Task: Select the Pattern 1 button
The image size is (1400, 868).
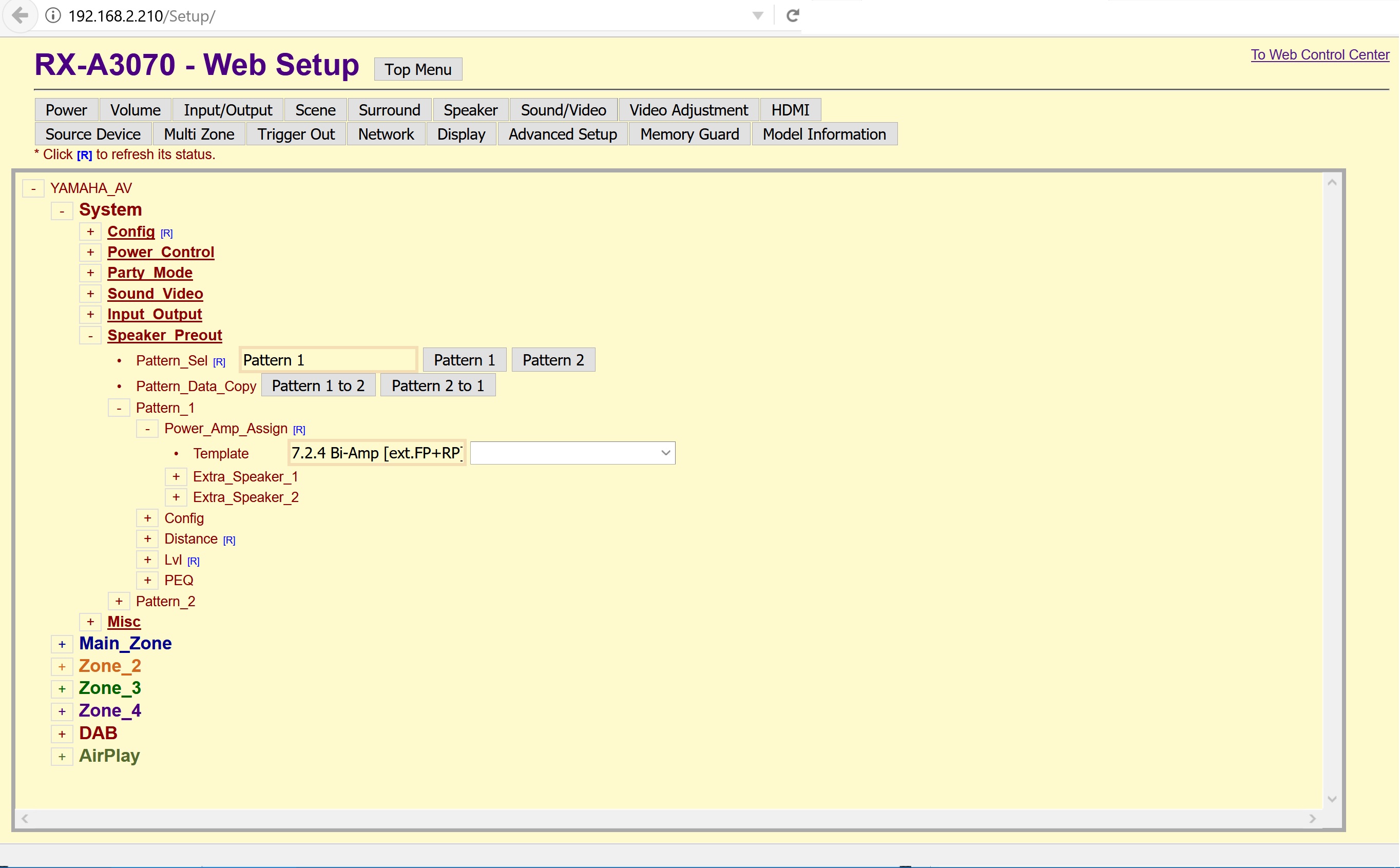Action: click(x=465, y=360)
